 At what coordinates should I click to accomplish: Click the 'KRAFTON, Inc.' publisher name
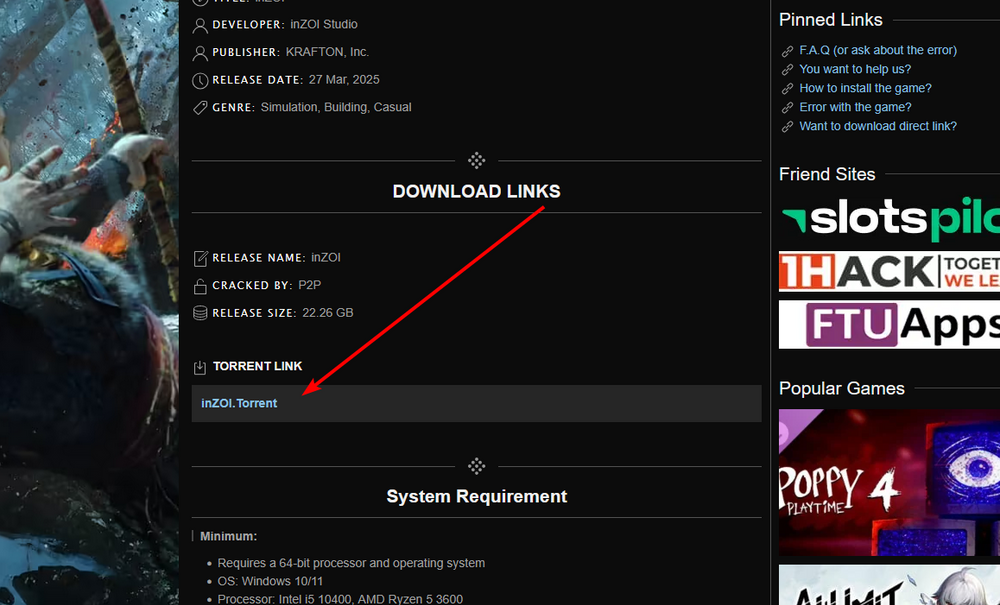327,52
